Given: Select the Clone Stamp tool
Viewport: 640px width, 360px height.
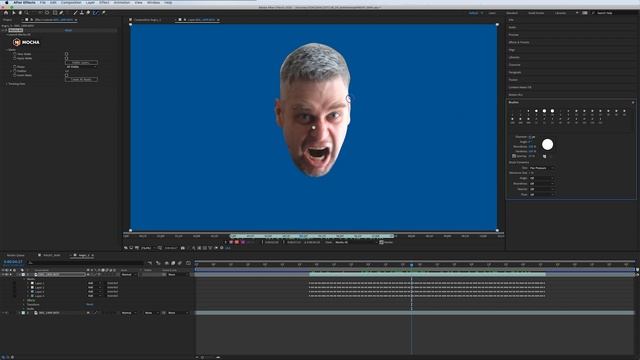Looking at the screenshot, I should (x=82, y=13).
